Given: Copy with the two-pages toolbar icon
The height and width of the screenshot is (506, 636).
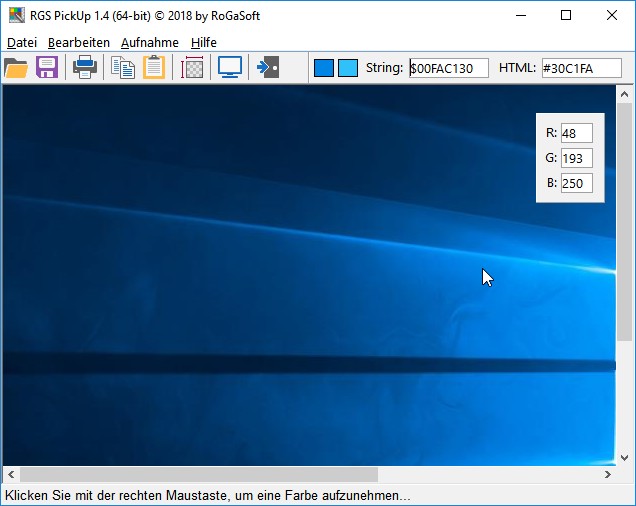Looking at the screenshot, I should [x=123, y=68].
